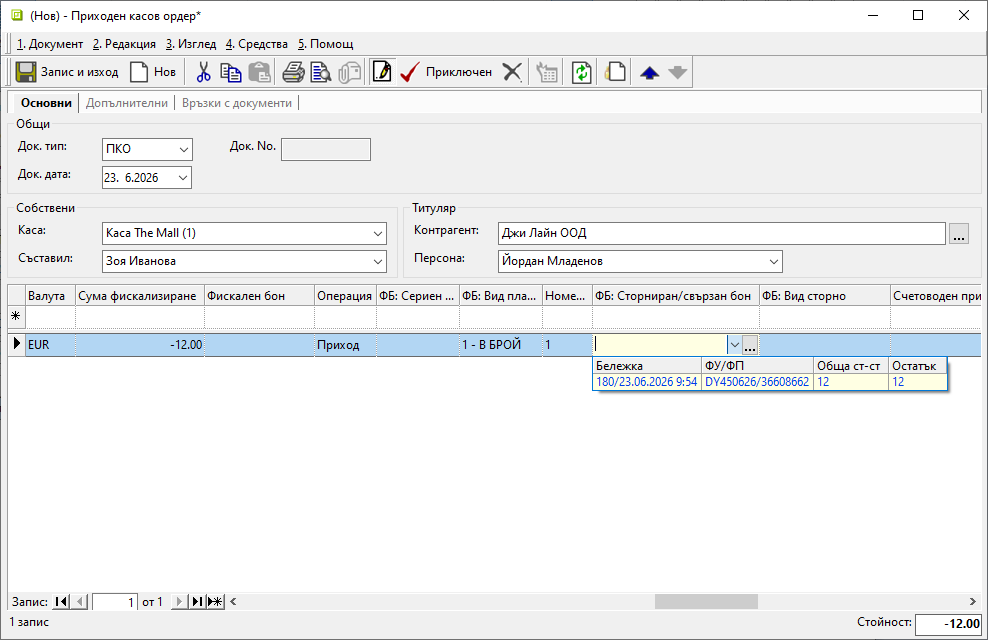
Task: Click the ellipsis button next to Контрагент
Action: [x=959, y=234]
